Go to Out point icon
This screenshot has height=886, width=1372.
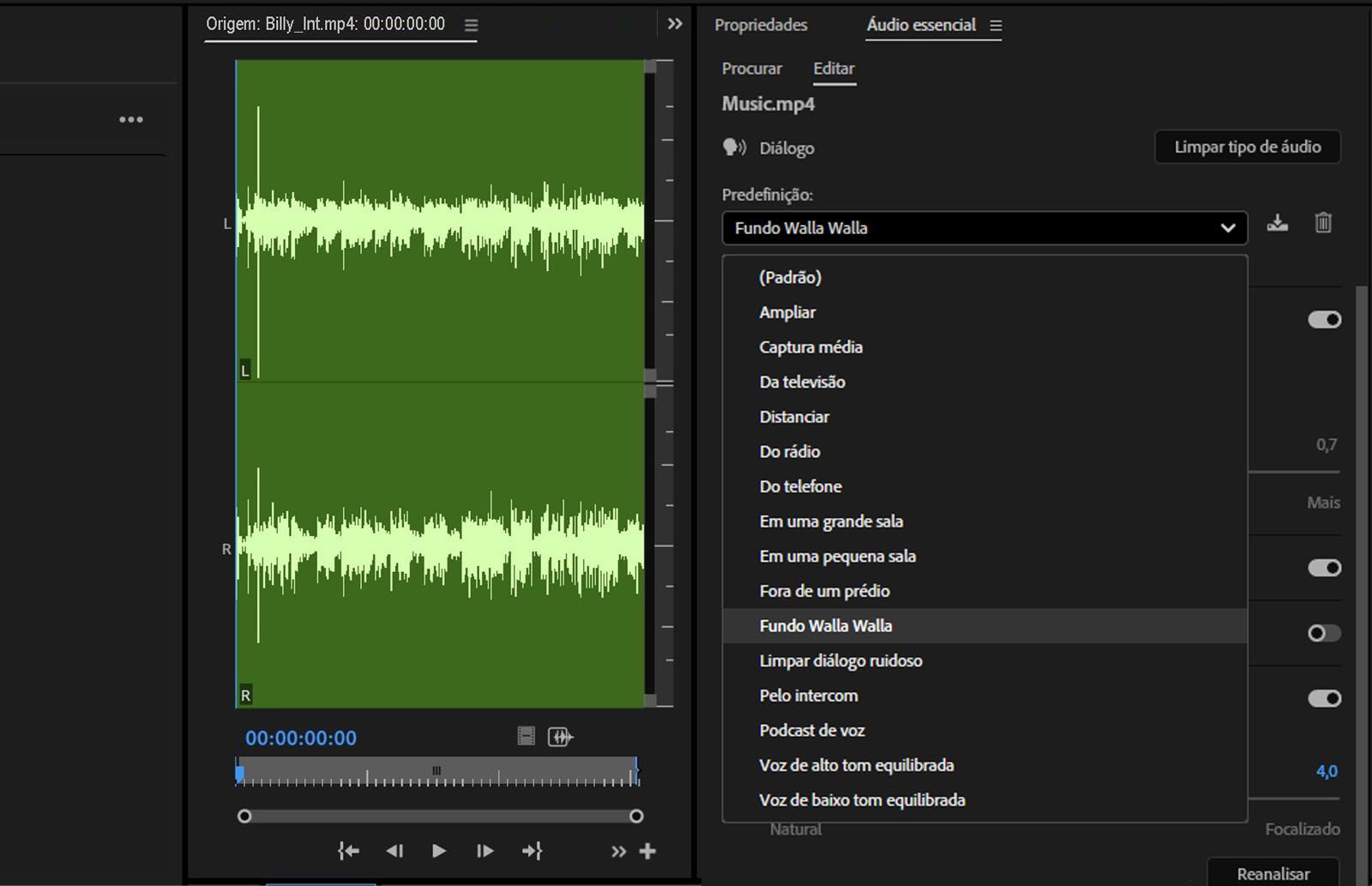pyautogui.click(x=532, y=851)
